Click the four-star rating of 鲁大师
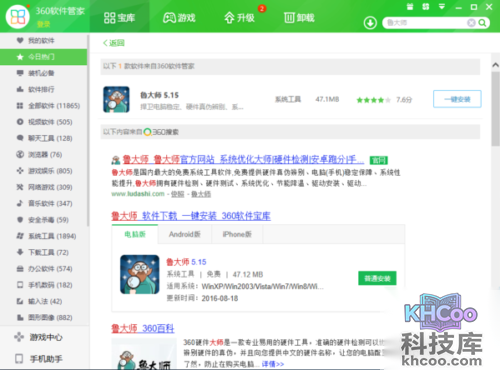The height and width of the screenshot is (370, 500). pos(373,100)
